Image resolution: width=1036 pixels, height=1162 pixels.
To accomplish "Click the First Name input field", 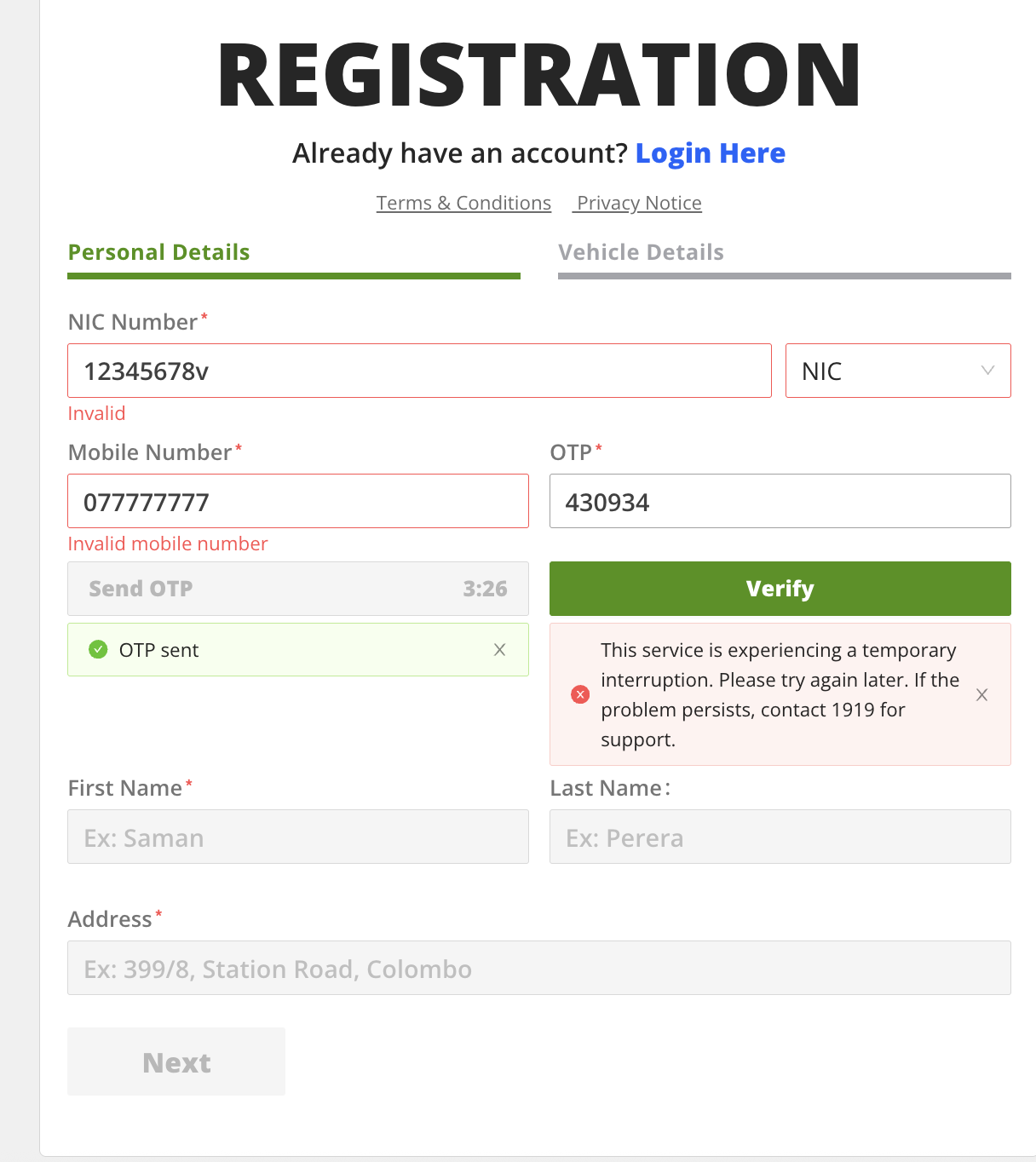I will pyautogui.click(x=297, y=837).
